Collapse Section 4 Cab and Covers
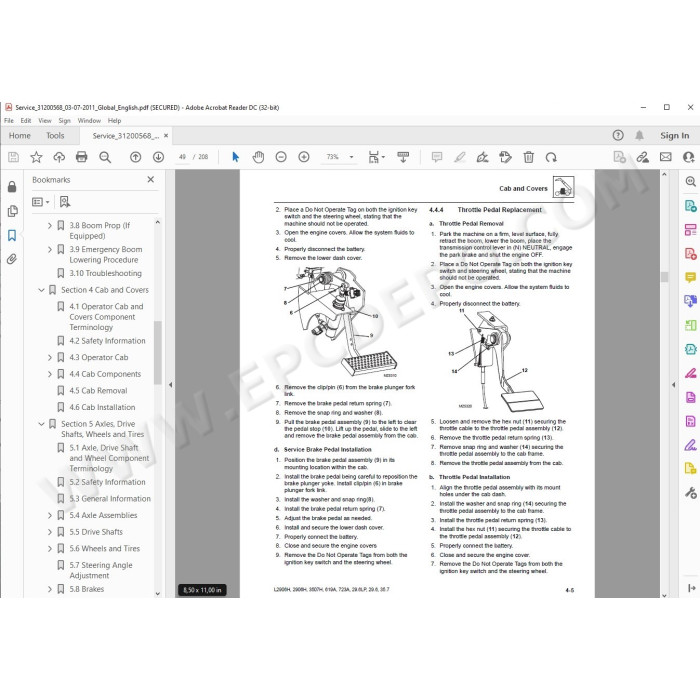 [42, 290]
